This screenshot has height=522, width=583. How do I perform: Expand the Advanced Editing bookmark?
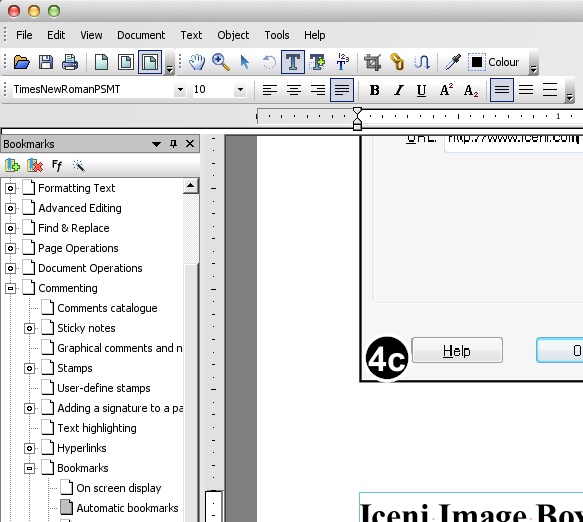(x=10, y=208)
